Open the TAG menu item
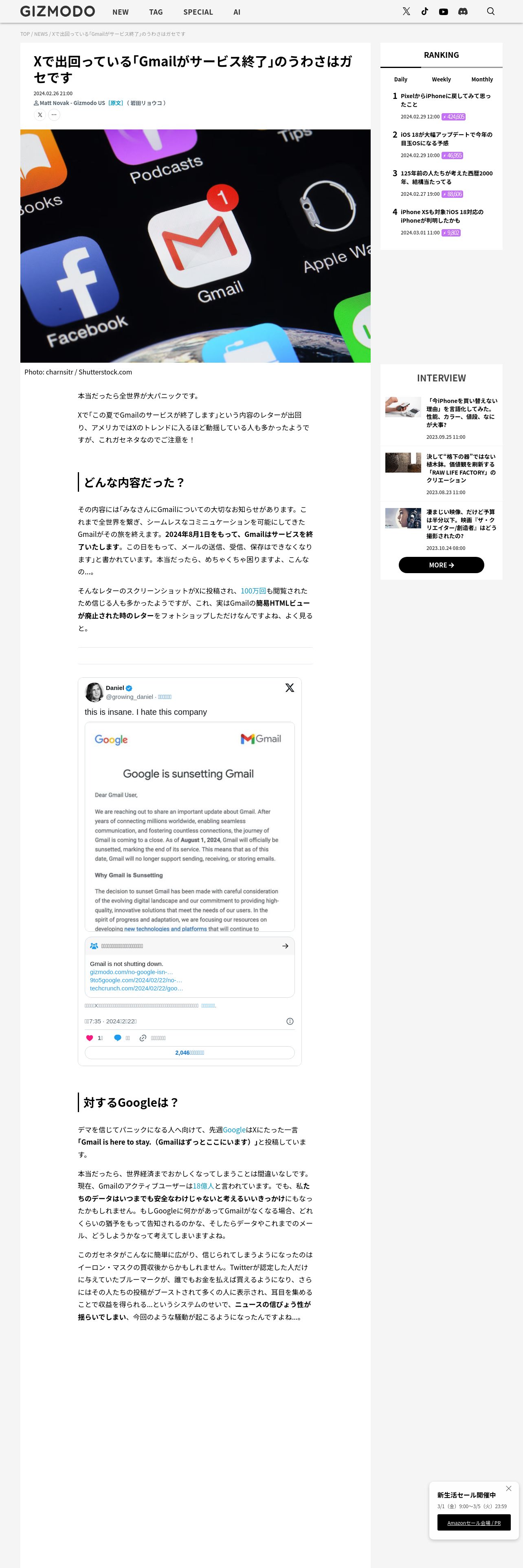Screen dimensions: 523x1568 coord(156,11)
